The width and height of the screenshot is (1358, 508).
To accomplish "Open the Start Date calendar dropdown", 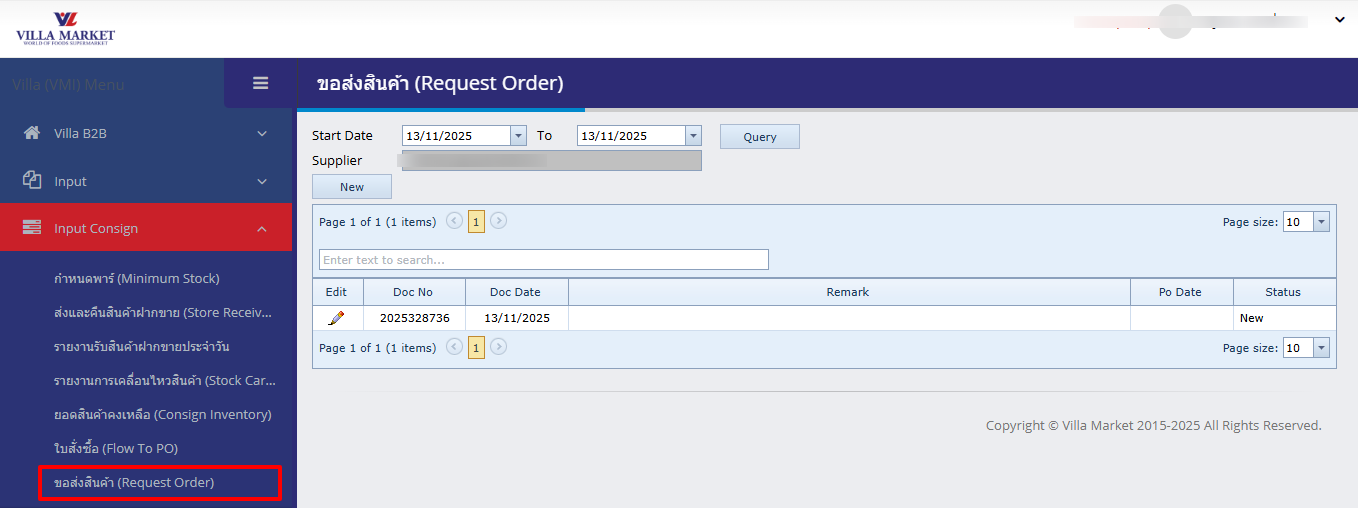I will pyautogui.click(x=518, y=136).
